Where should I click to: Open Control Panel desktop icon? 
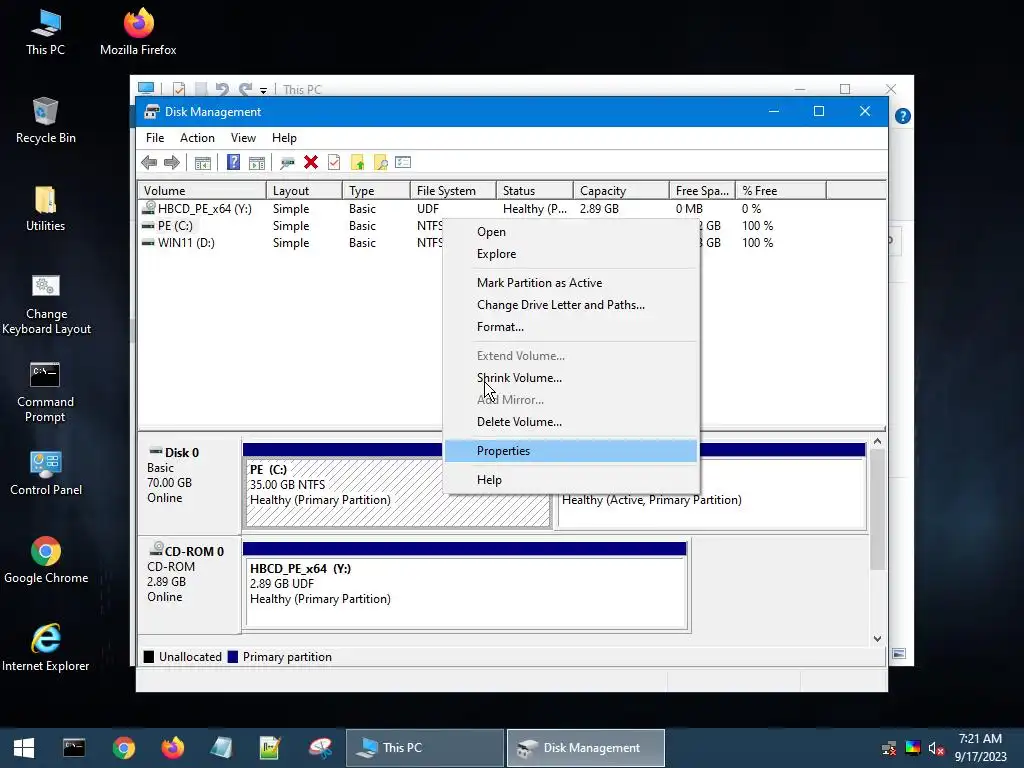pyautogui.click(x=46, y=473)
